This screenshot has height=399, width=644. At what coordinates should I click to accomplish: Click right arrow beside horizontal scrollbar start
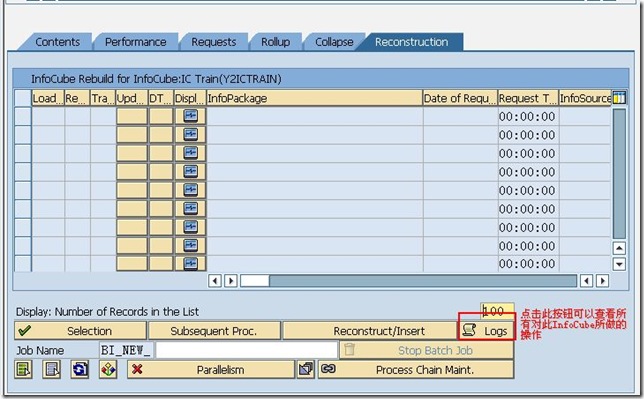231,281
